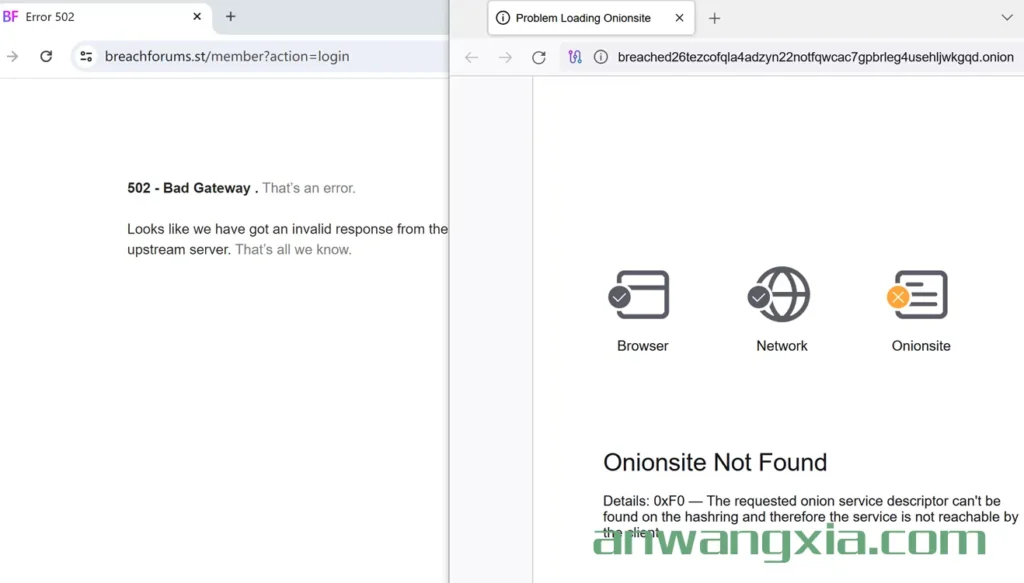This screenshot has height=583, width=1024.
Task: Reload the breachforums.st page
Action: point(46,57)
